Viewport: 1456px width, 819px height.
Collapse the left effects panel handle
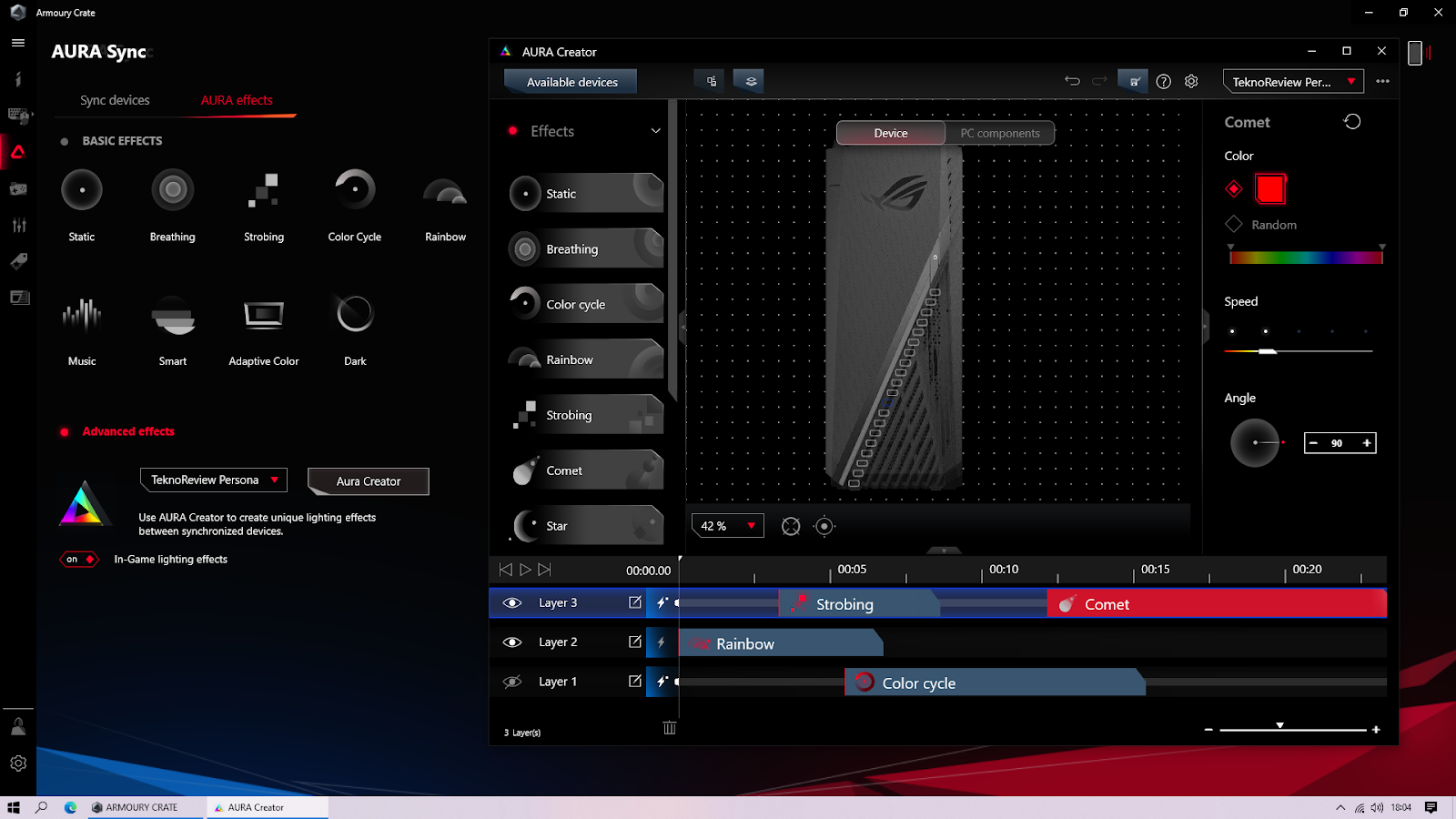tap(682, 328)
